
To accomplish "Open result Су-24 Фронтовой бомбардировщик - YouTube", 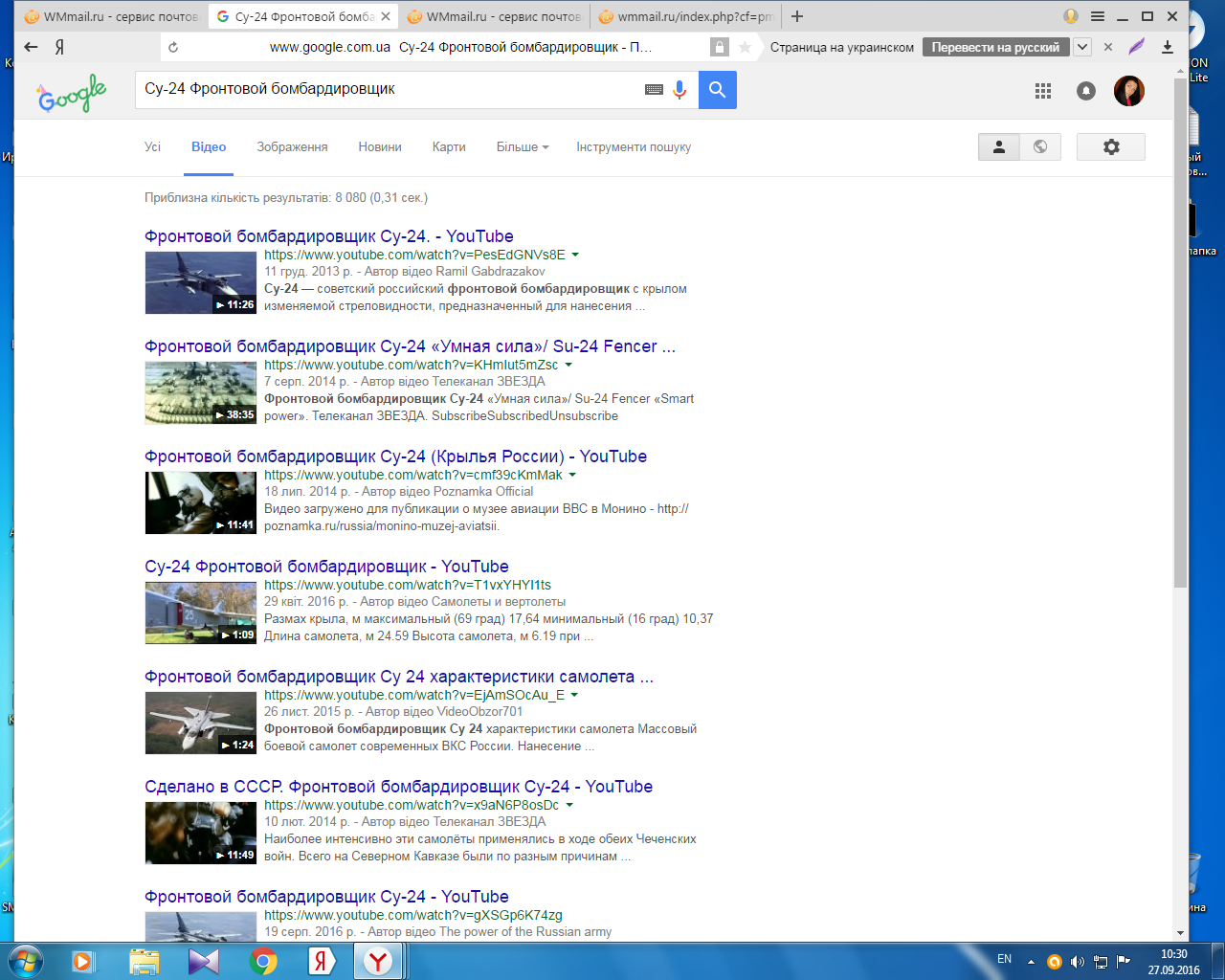I will tap(326, 567).
